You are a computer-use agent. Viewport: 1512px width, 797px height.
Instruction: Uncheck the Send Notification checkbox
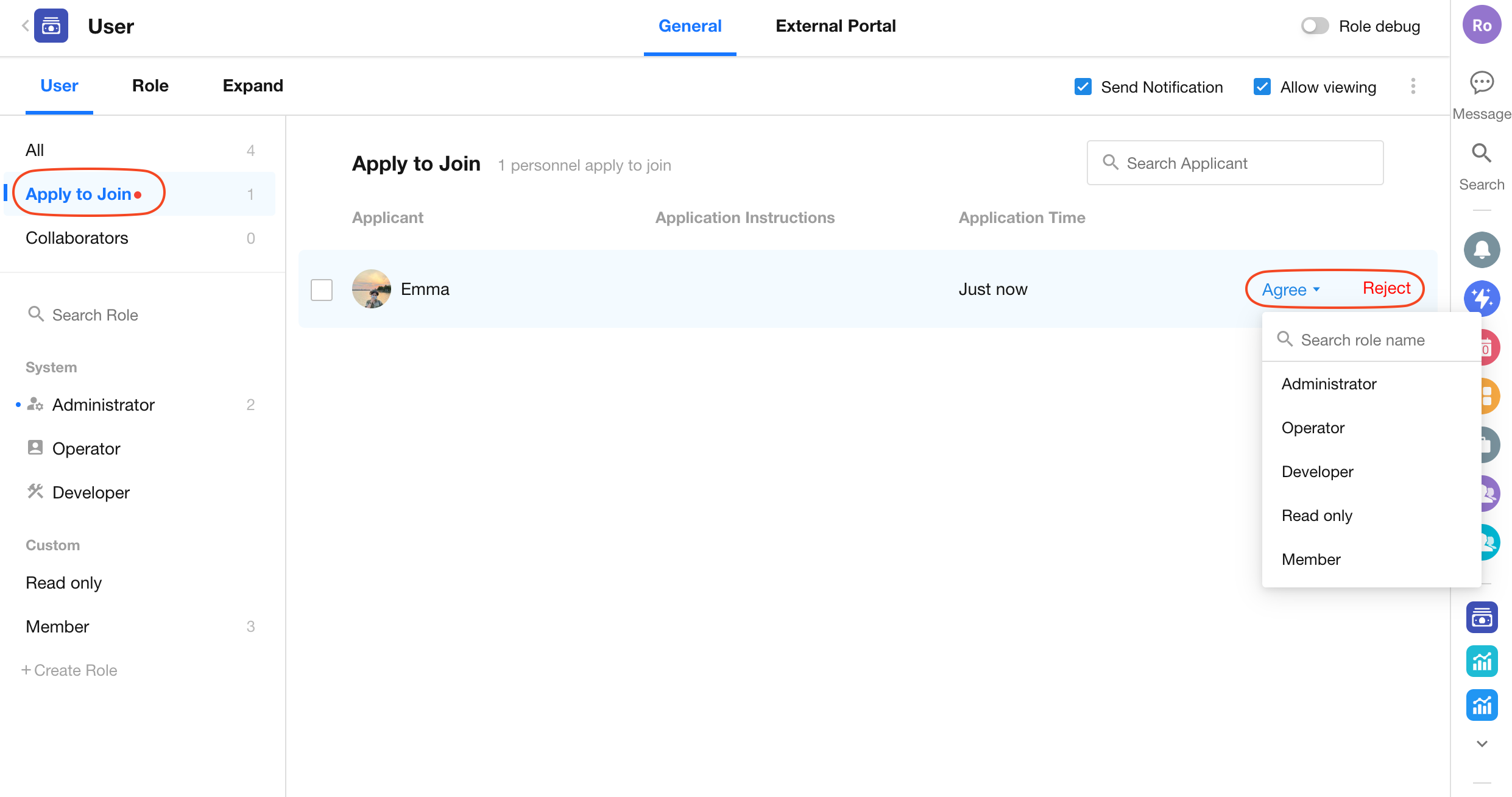[1083, 87]
